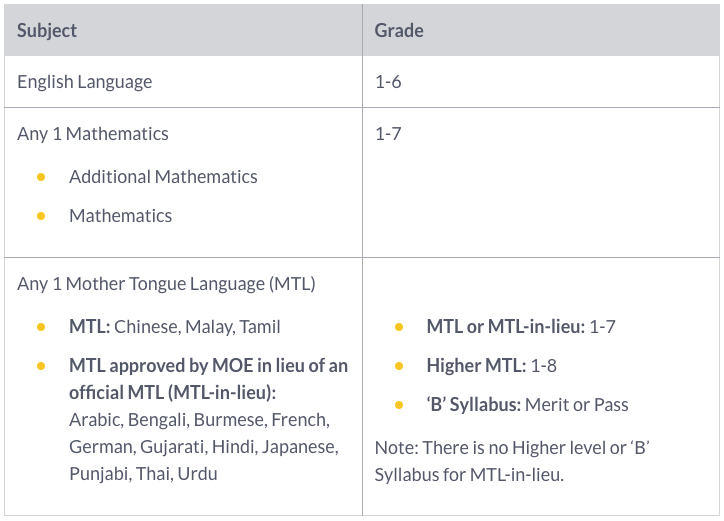
Task: Click the English Language grade 1-6
Action: (388, 82)
